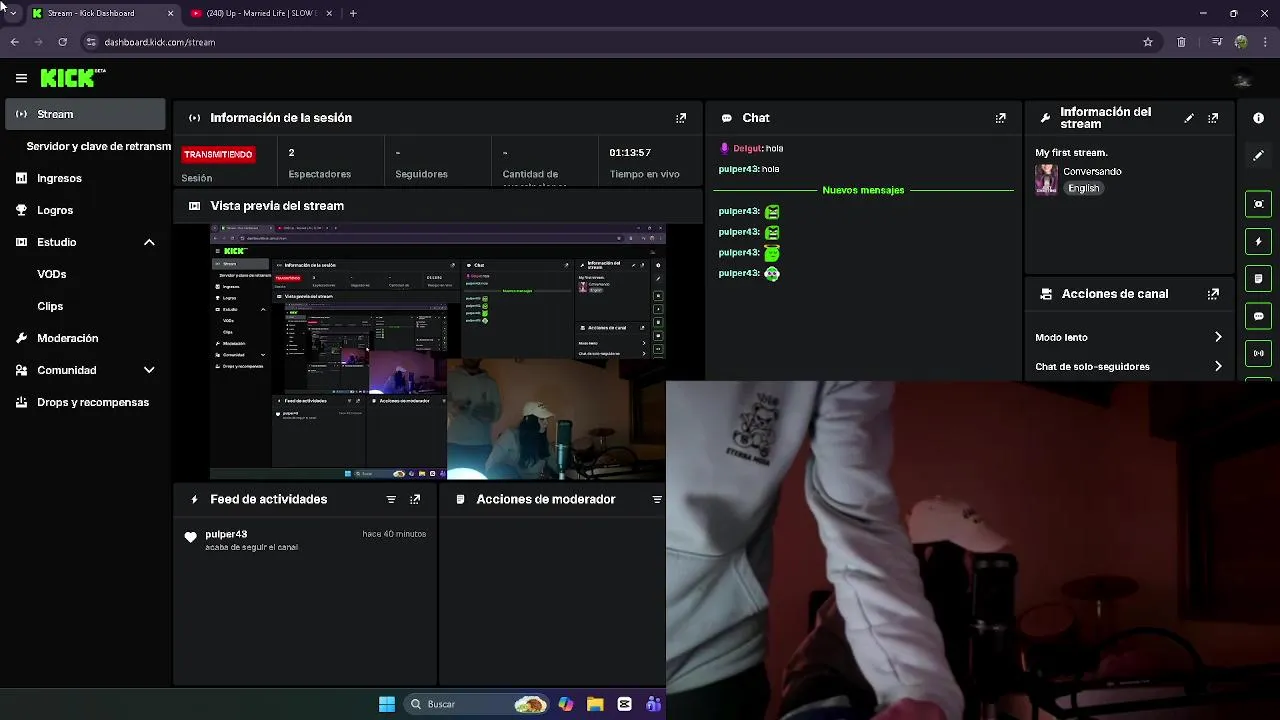1280x720 pixels.
Task: View site information icon in address bar
Action: coord(91,42)
